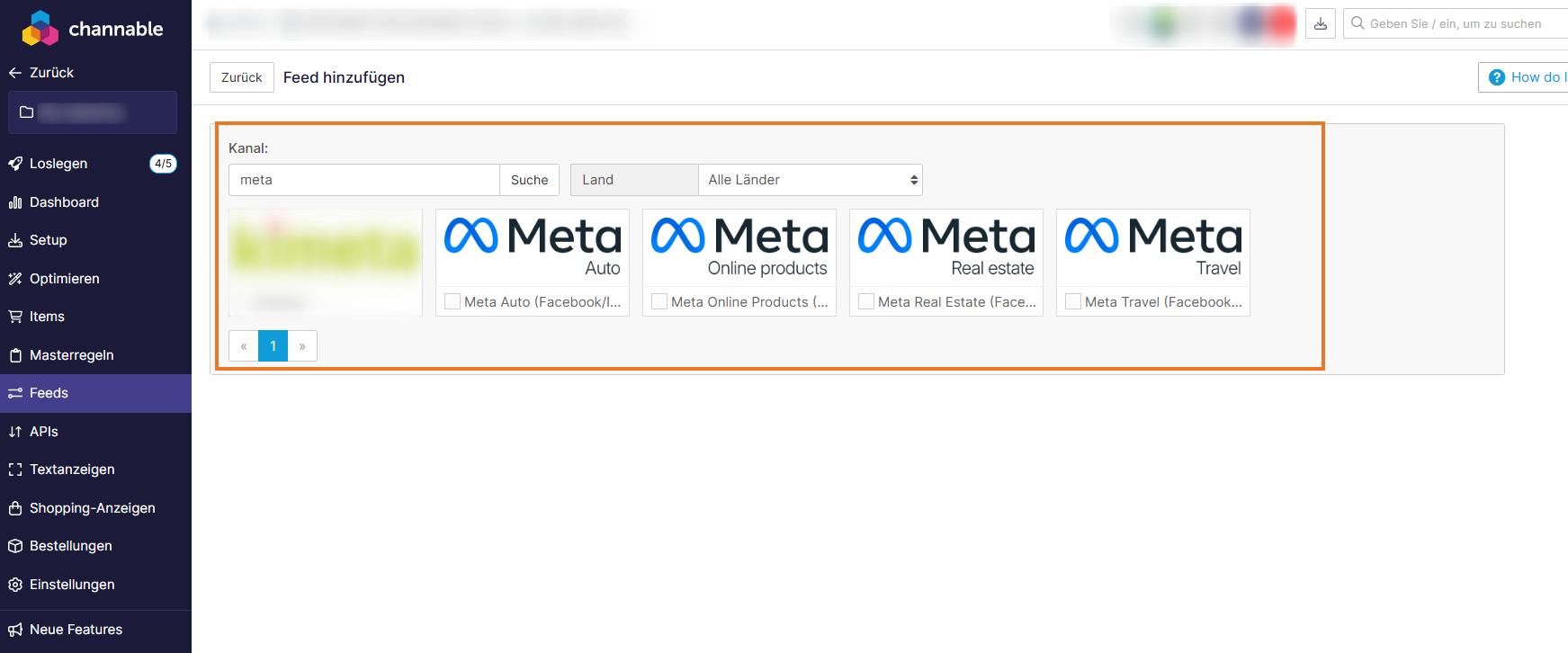Go to Shopping-Anzeigen in sidebar
Viewport: 1568px width, 653px height.
click(92, 508)
